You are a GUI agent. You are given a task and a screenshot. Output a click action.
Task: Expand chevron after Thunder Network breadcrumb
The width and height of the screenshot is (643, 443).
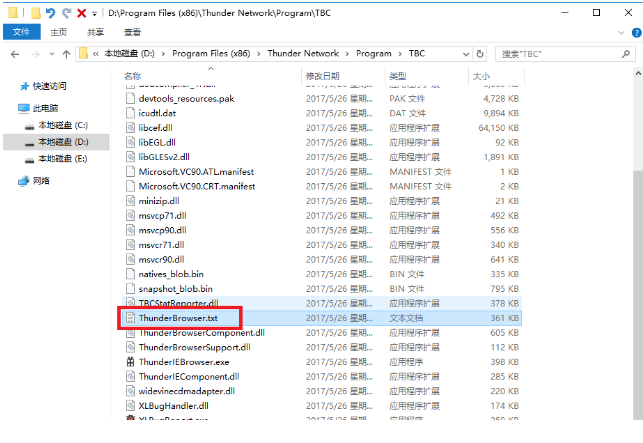tap(347, 54)
